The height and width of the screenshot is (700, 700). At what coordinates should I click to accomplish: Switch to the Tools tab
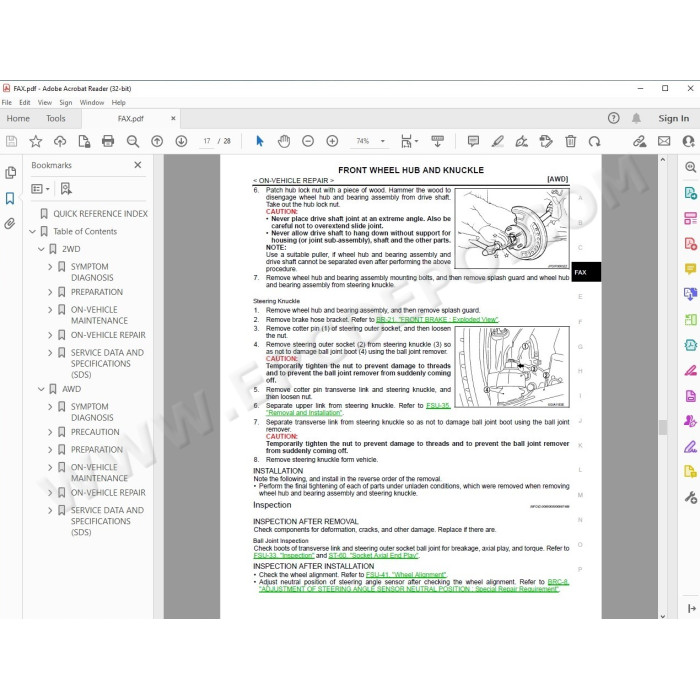(x=55, y=118)
